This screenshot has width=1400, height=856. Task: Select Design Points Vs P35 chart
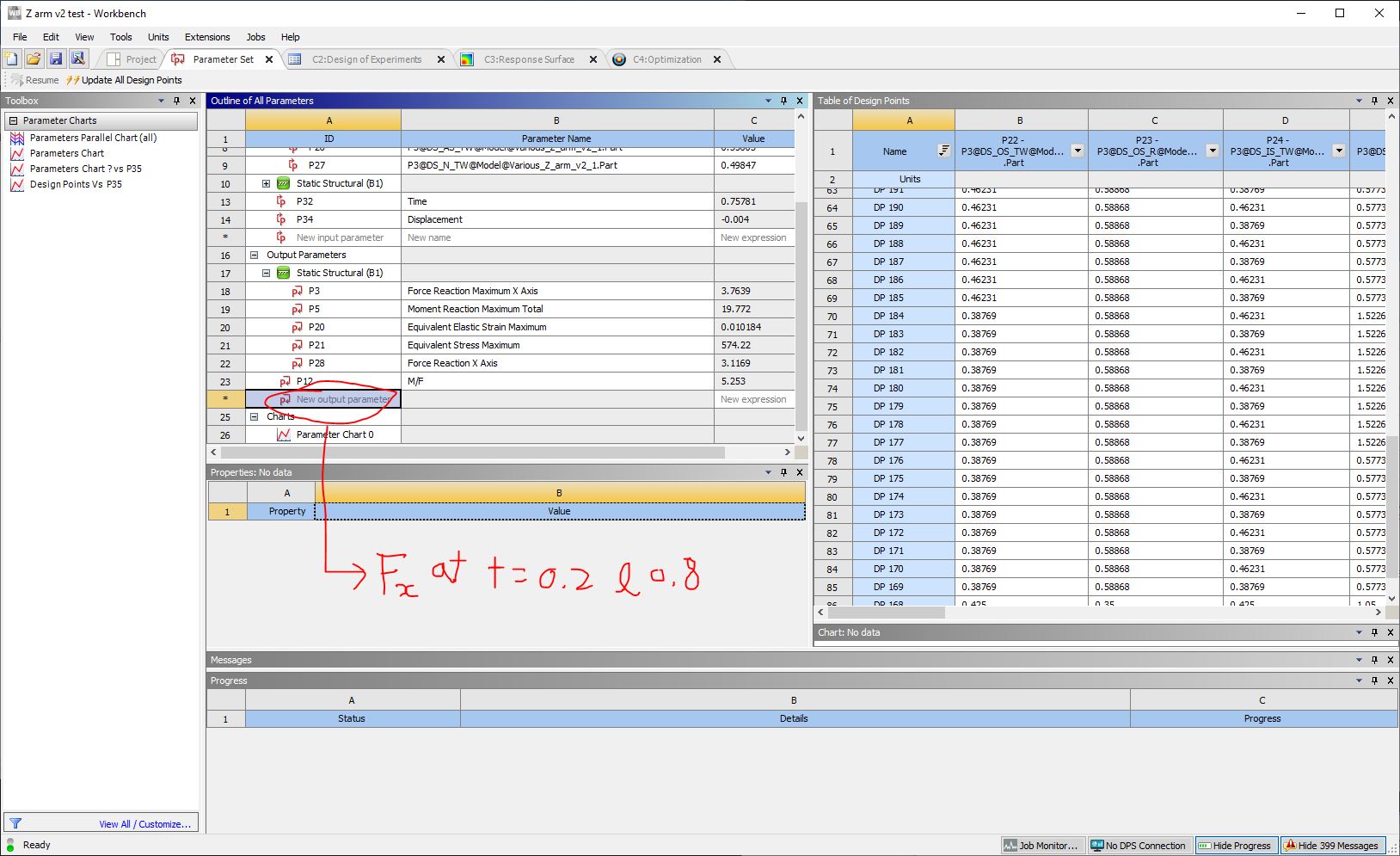(x=76, y=184)
